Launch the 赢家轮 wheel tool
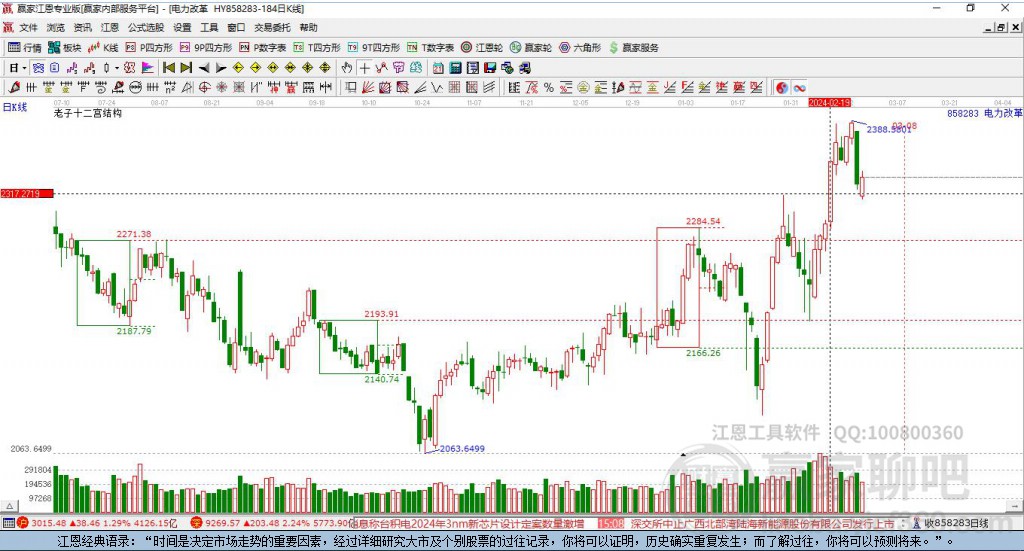Image resolution: width=1024 pixels, height=551 pixels. (531, 48)
